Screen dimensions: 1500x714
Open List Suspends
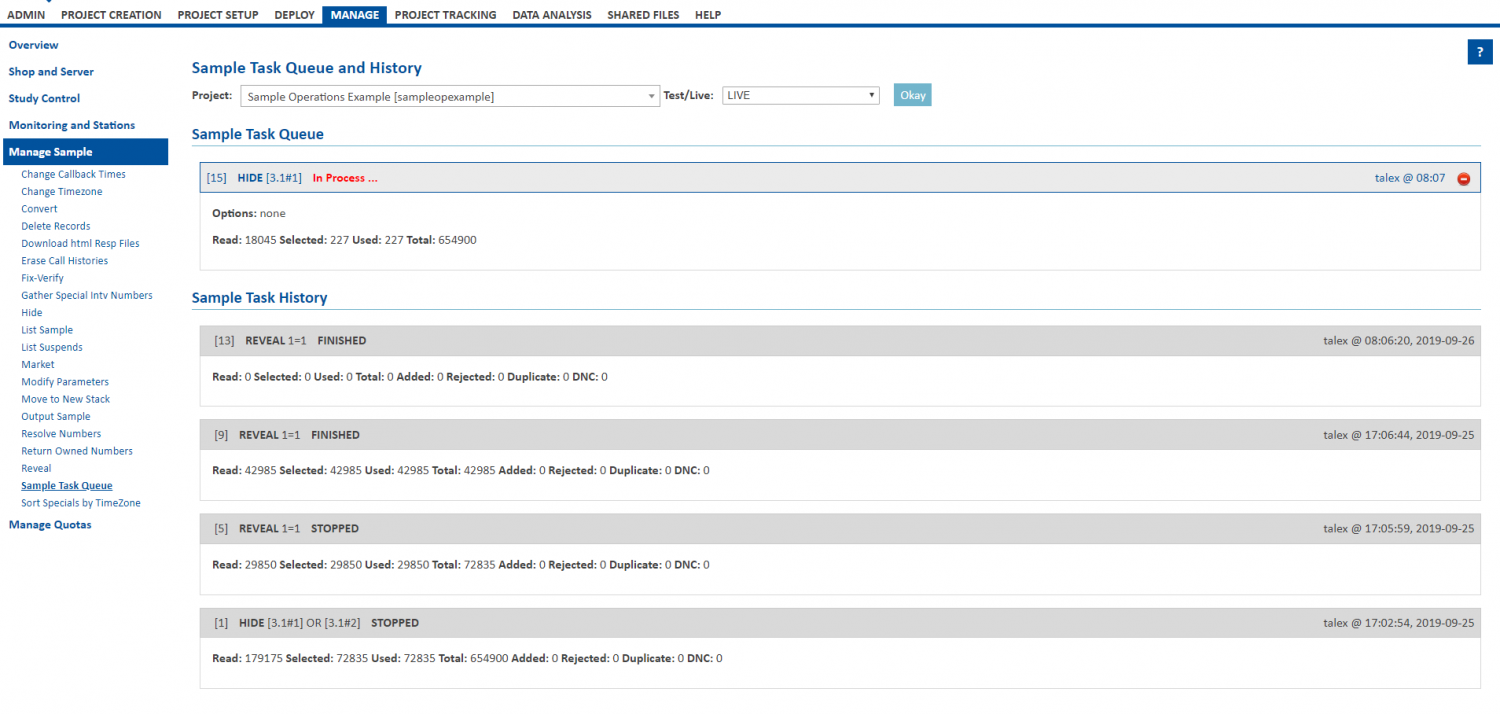[51, 347]
